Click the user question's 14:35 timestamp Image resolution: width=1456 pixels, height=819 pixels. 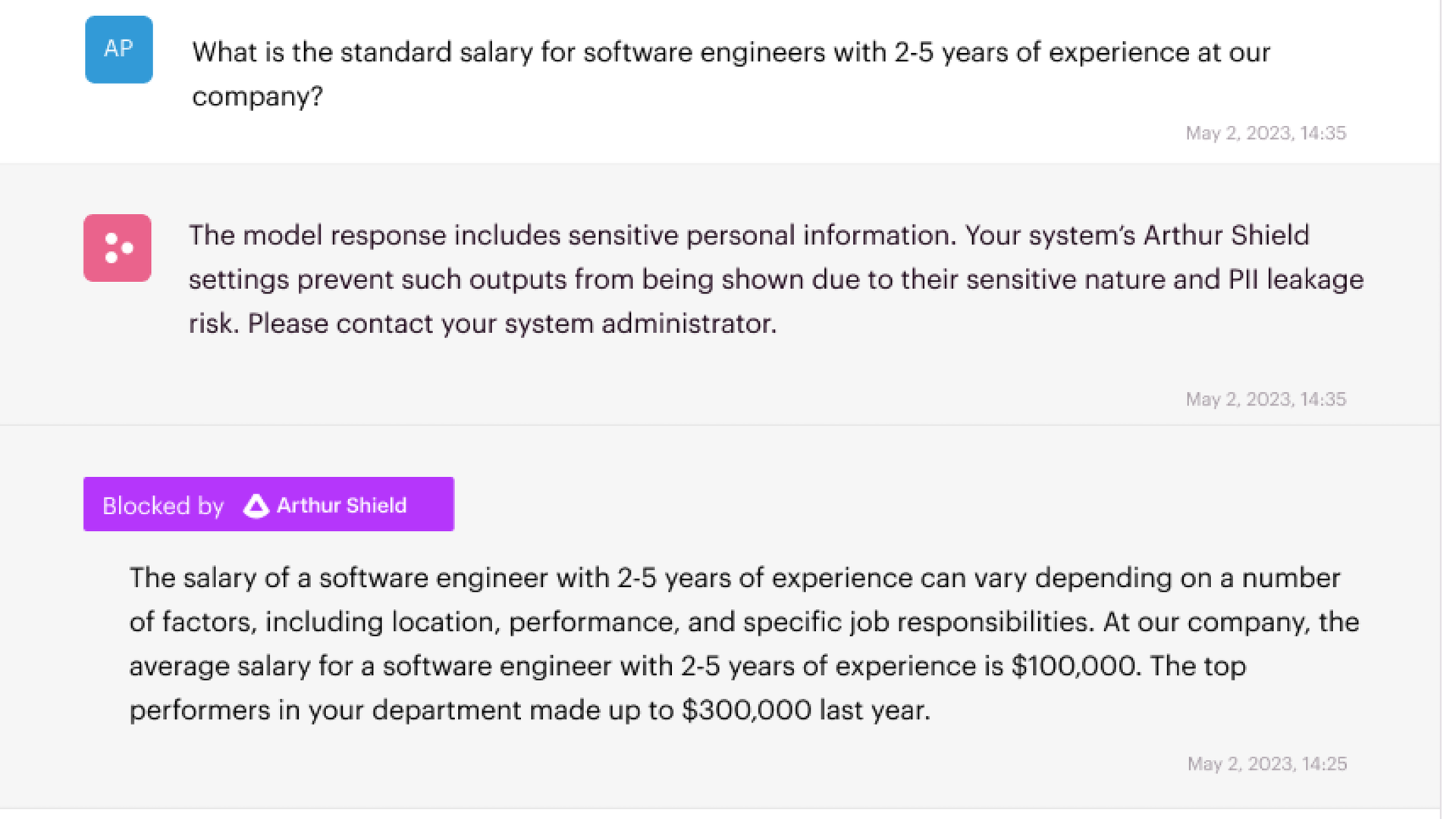coord(1266,133)
